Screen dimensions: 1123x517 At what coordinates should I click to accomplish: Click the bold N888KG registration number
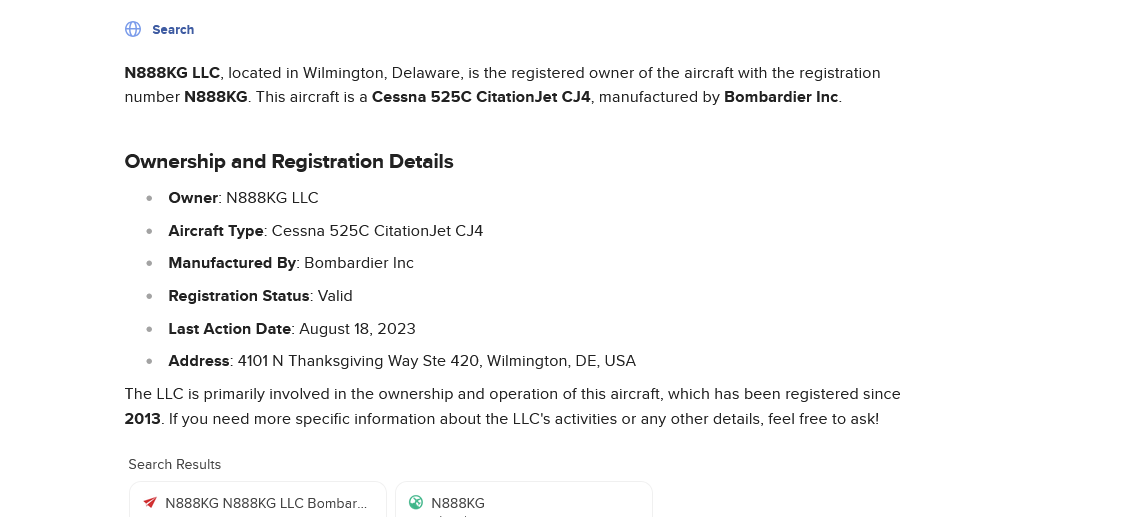(x=216, y=97)
